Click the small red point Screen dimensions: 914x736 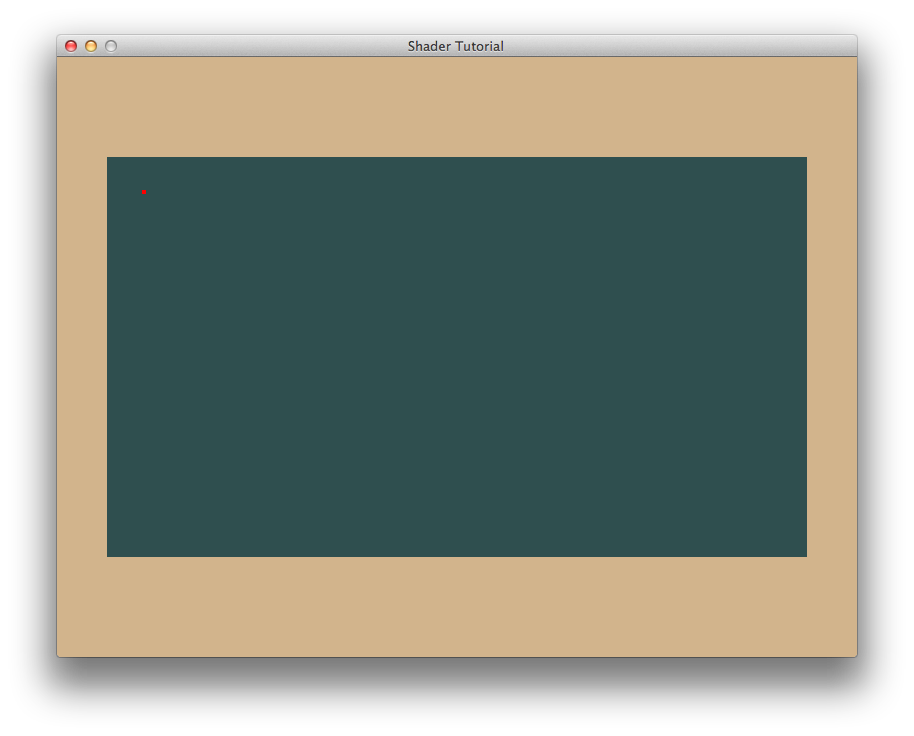coord(144,192)
